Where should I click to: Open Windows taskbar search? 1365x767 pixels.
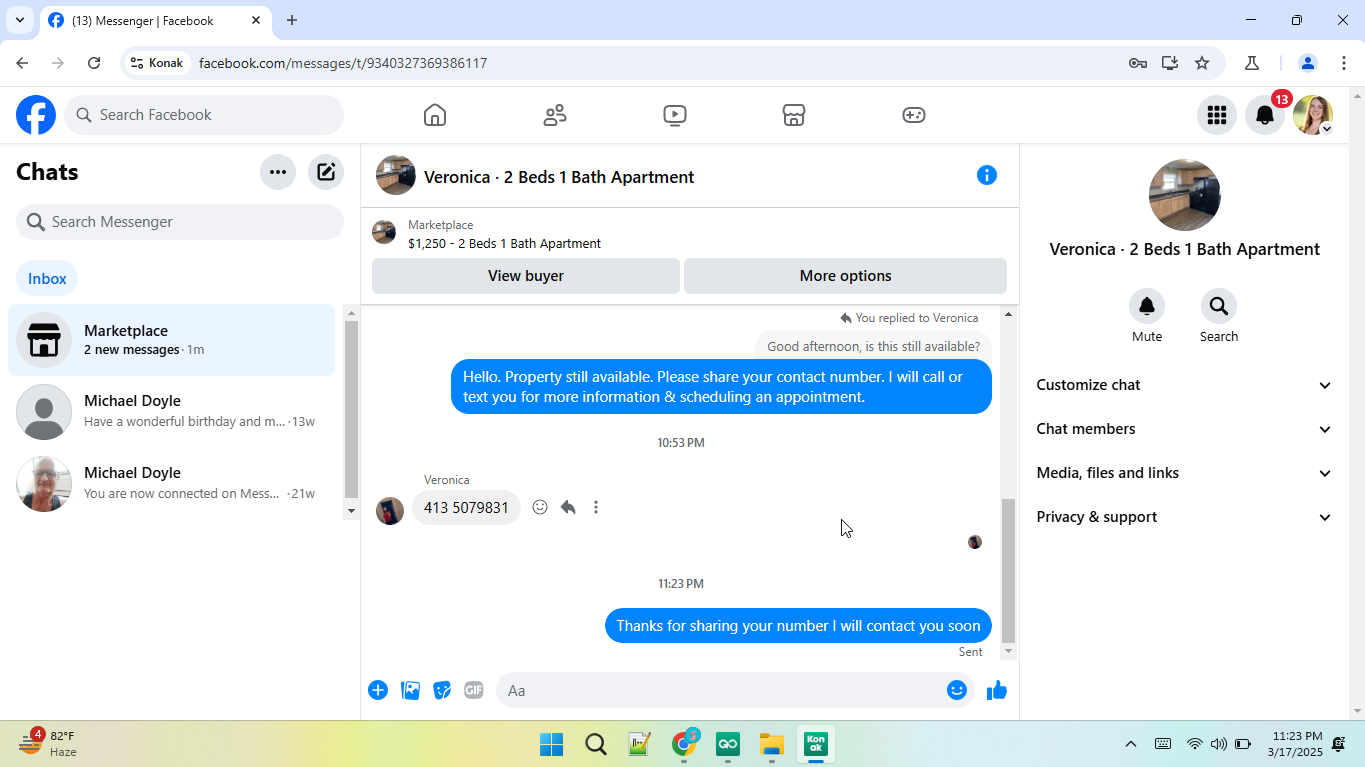coord(596,744)
